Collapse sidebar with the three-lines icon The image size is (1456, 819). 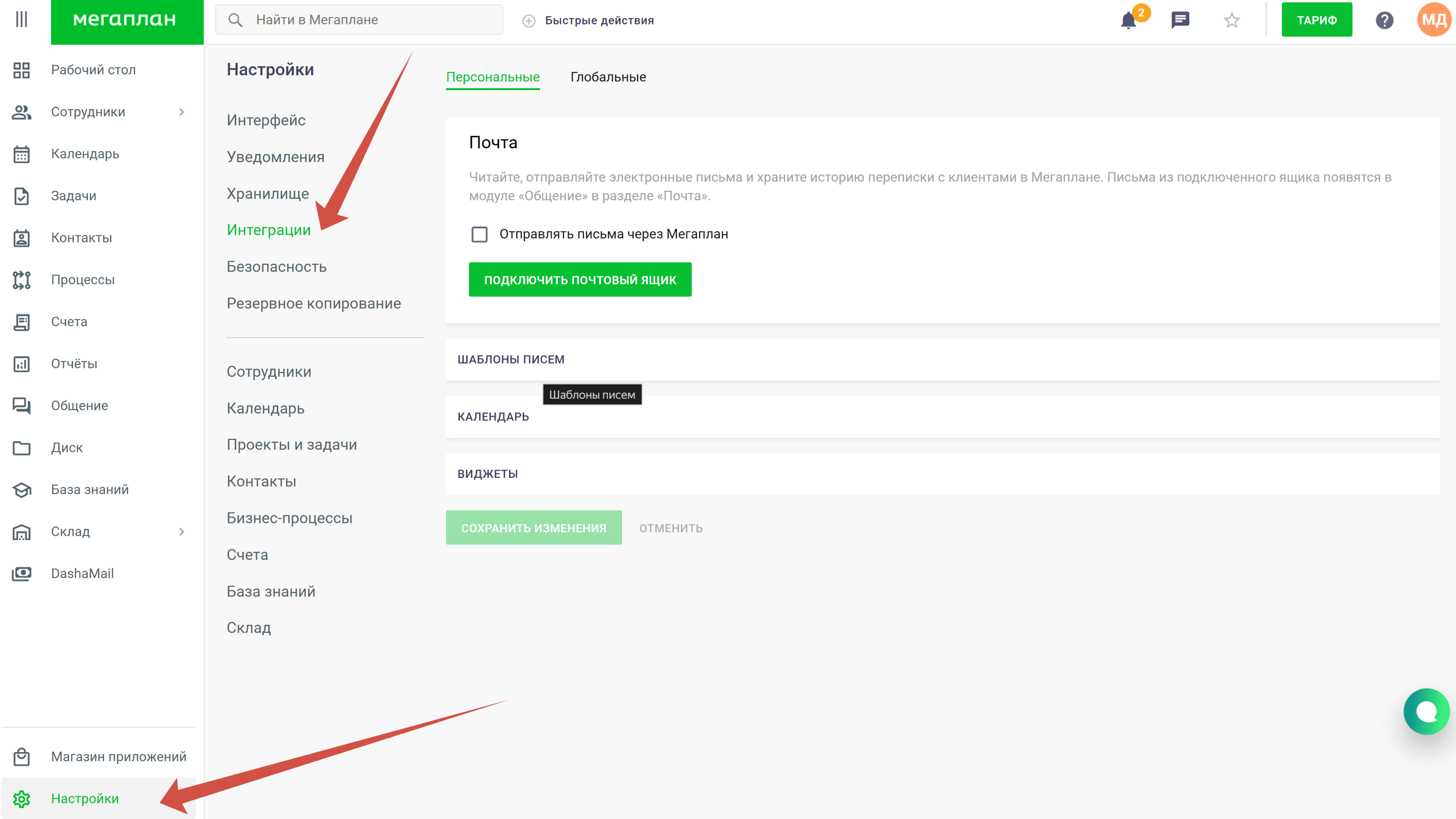(x=21, y=19)
